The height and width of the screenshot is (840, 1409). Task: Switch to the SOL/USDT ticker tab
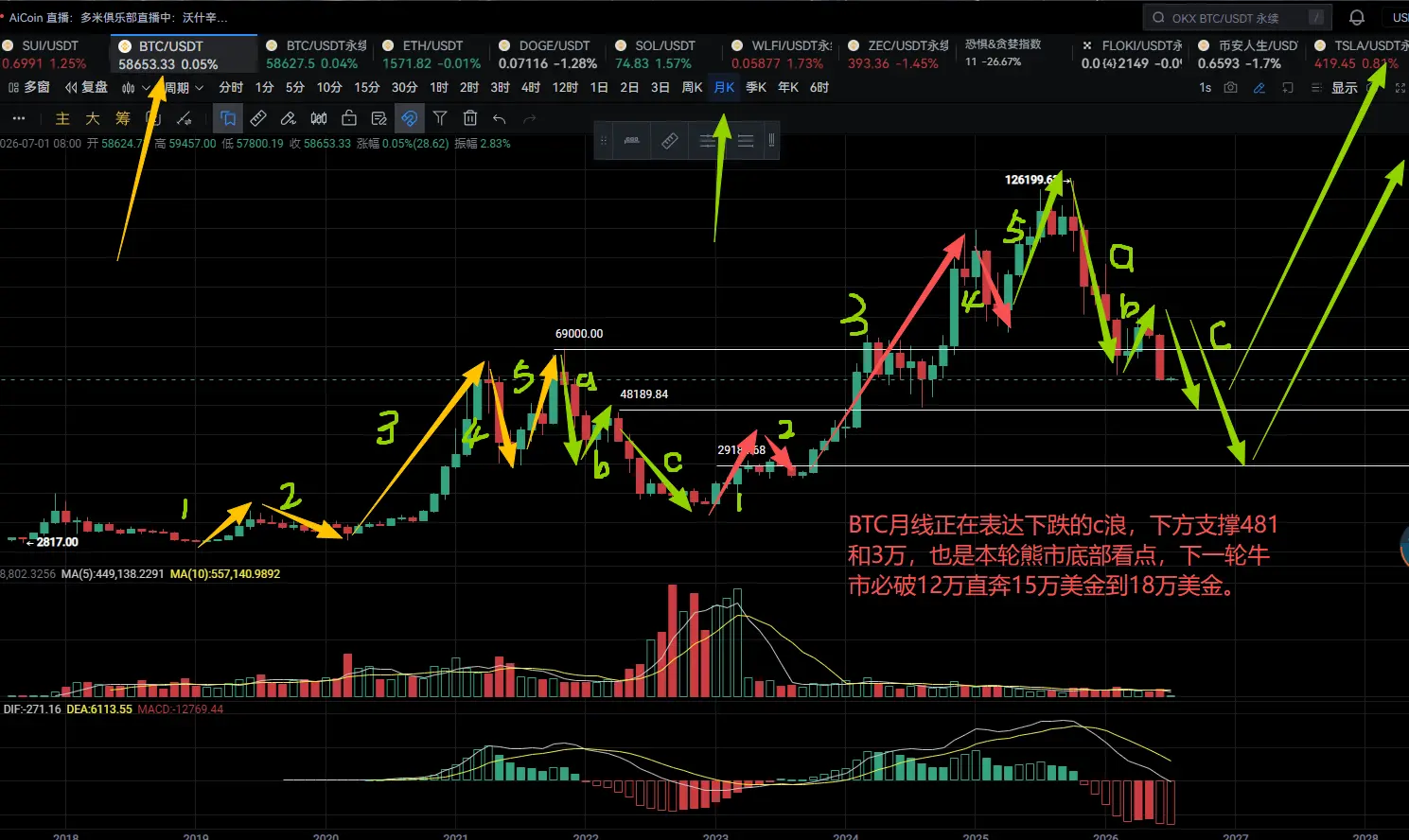[665, 54]
